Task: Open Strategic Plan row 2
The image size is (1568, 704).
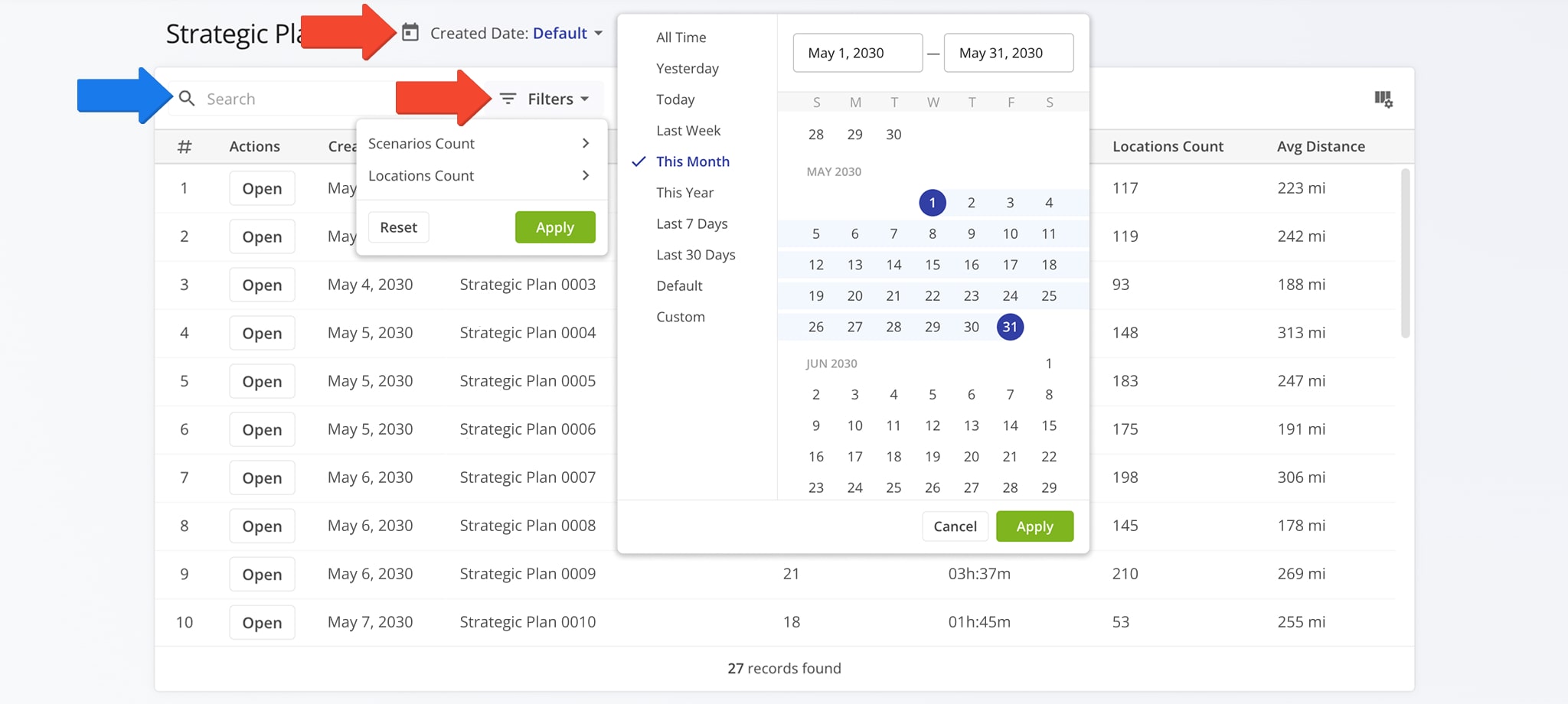Action: (x=262, y=236)
